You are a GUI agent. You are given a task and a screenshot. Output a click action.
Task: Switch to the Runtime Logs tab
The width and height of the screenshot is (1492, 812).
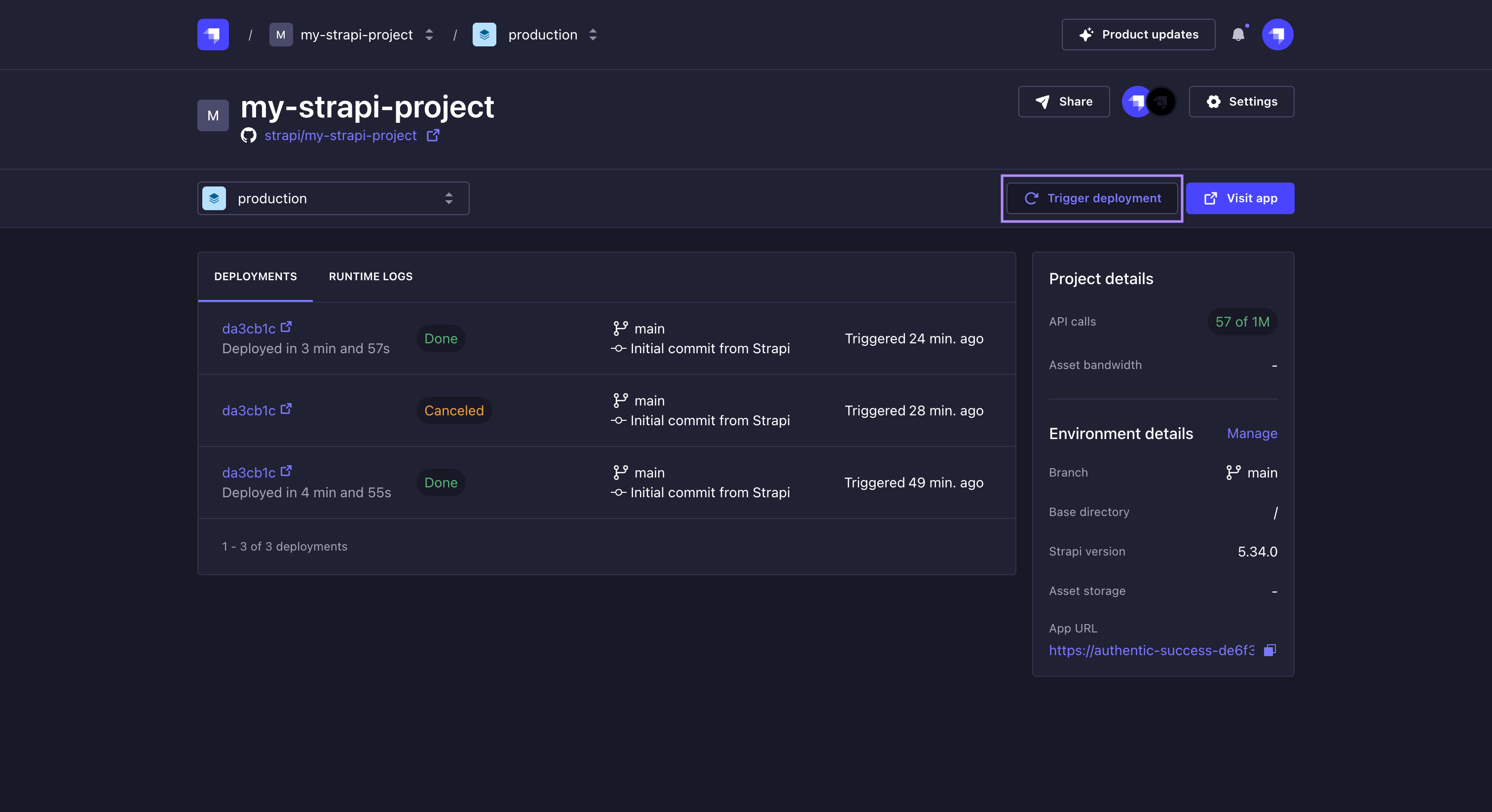tap(371, 276)
